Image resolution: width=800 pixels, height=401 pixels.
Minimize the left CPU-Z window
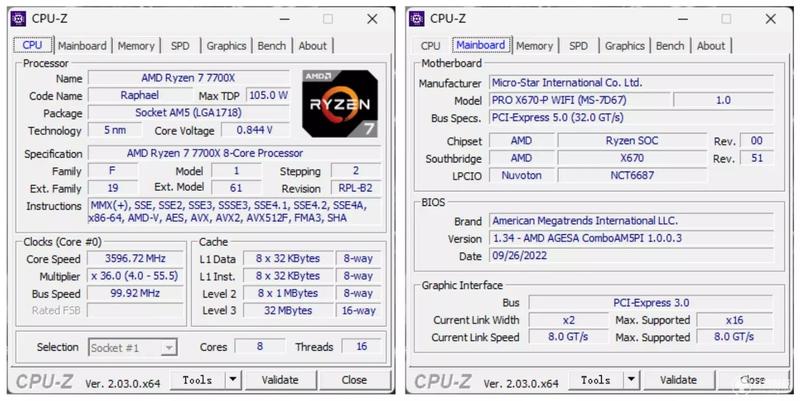285,19
